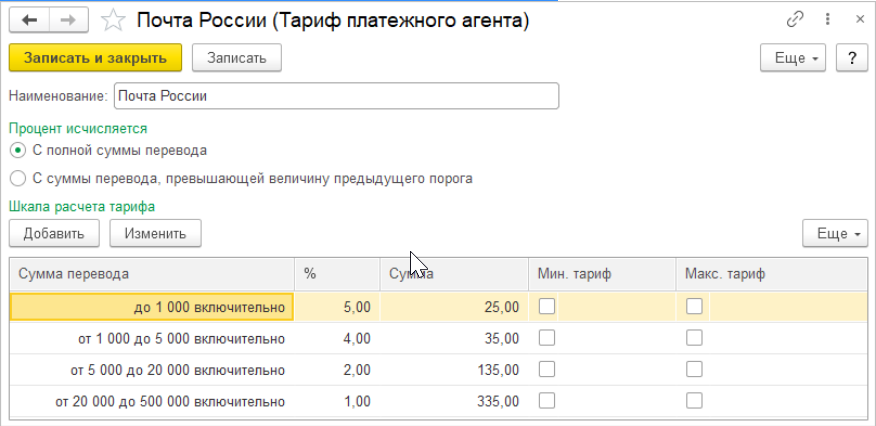The height and width of the screenshot is (426, 876).
Task: Edit the Наименование field
Action: 336,96
